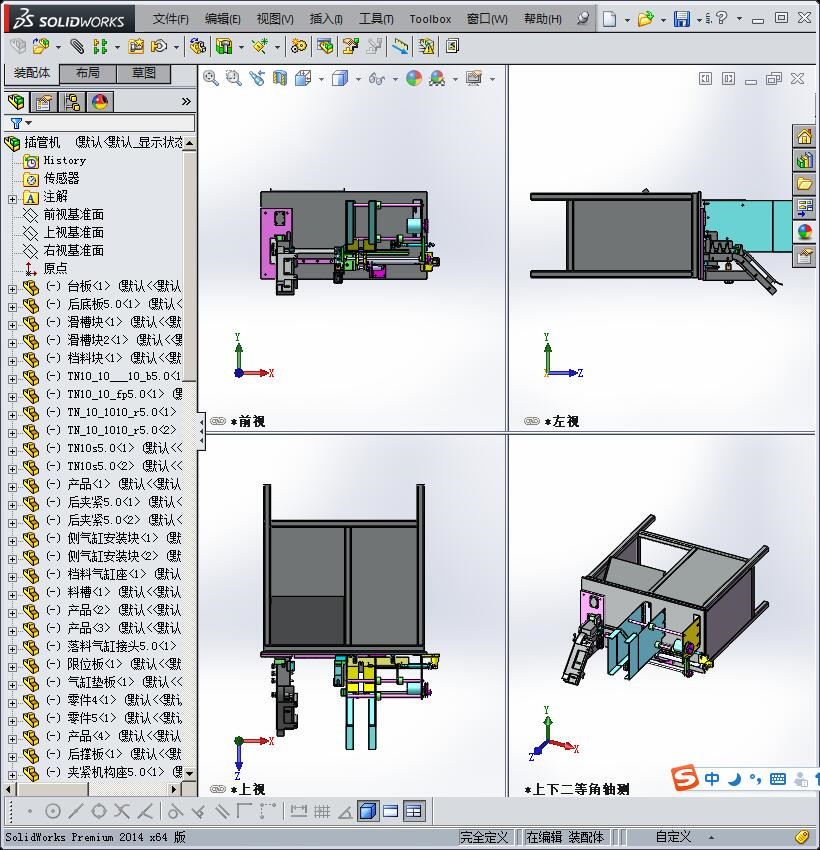Click the » chevron to expand left panel
This screenshot has height=850, width=820.
tap(188, 100)
